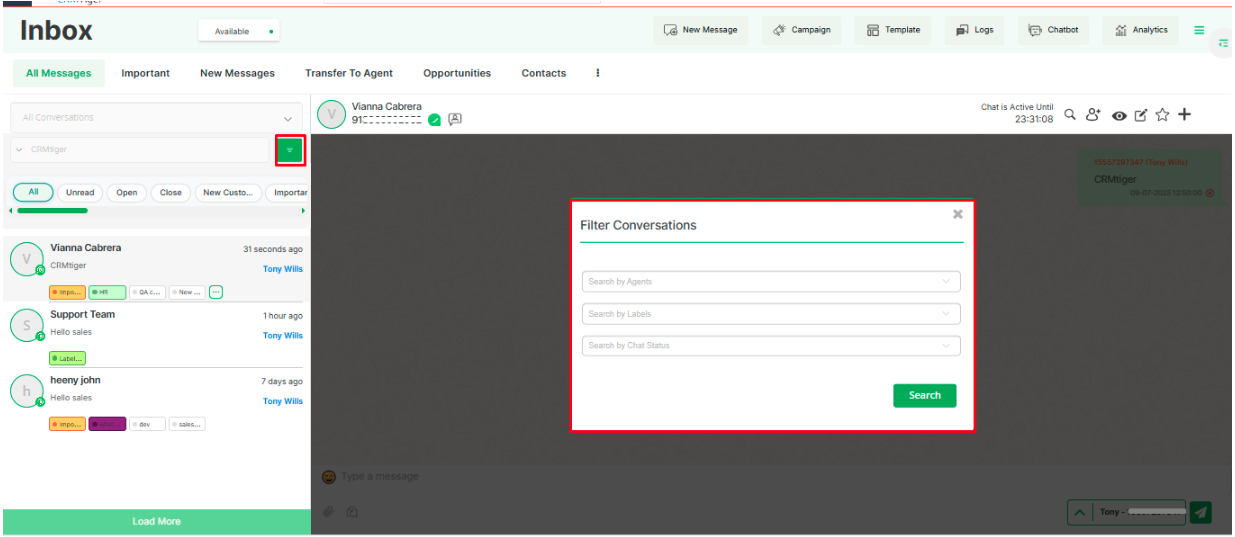
Task: Open the Template button
Action: (x=894, y=30)
